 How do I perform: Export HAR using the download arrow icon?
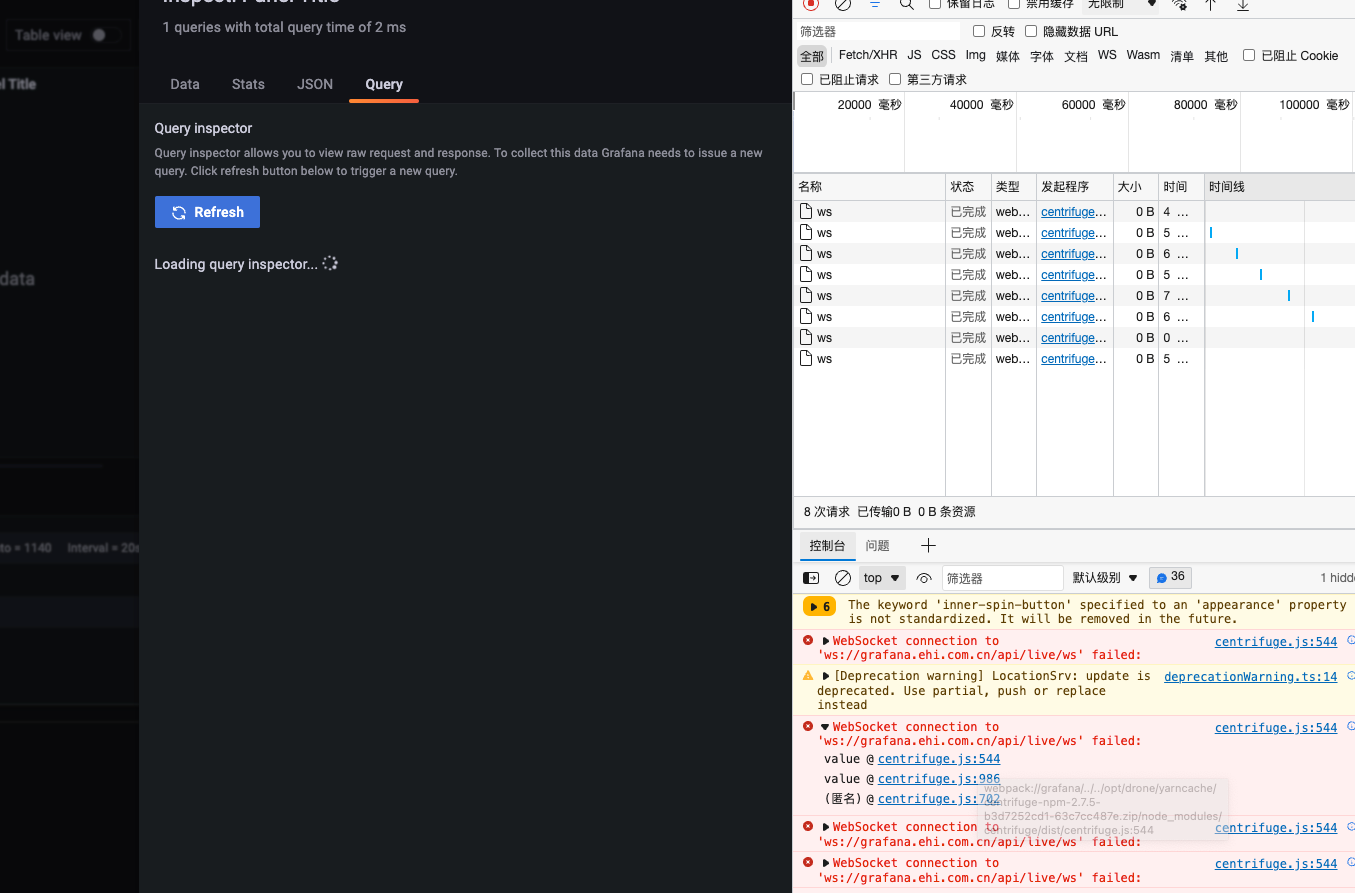tap(1242, 5)
